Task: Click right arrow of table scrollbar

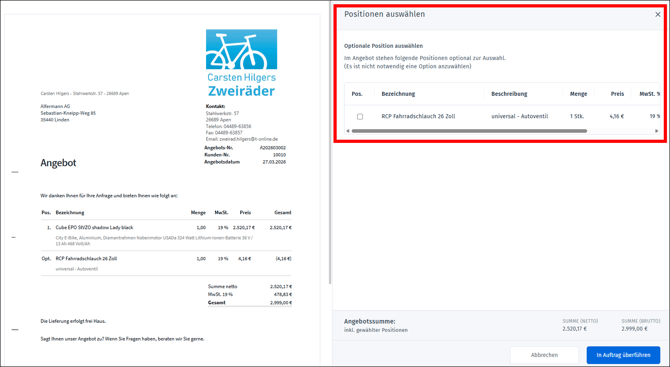Action: click(x=657, y=131)
